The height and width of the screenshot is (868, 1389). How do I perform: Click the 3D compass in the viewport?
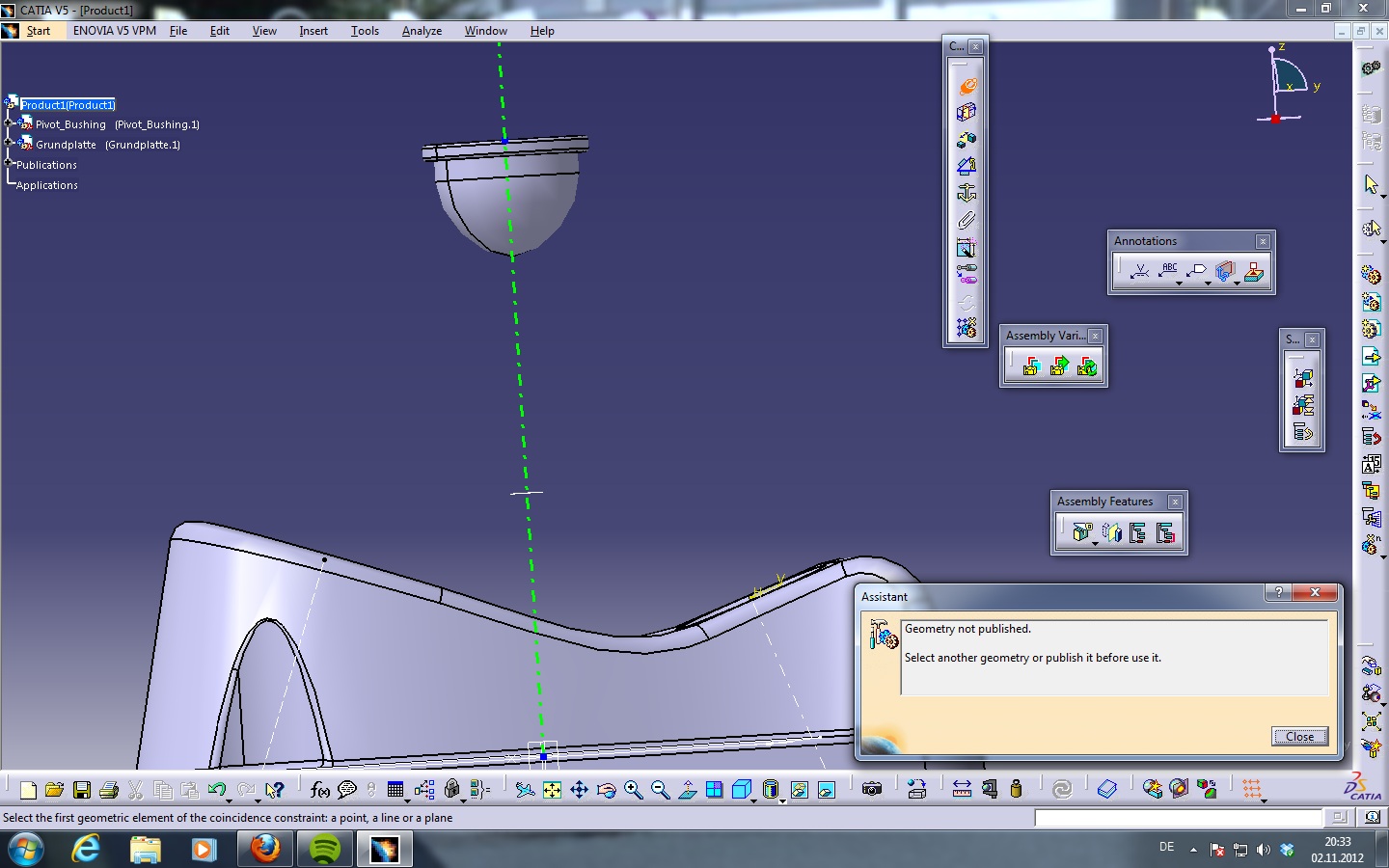(x=1289, y=85)
